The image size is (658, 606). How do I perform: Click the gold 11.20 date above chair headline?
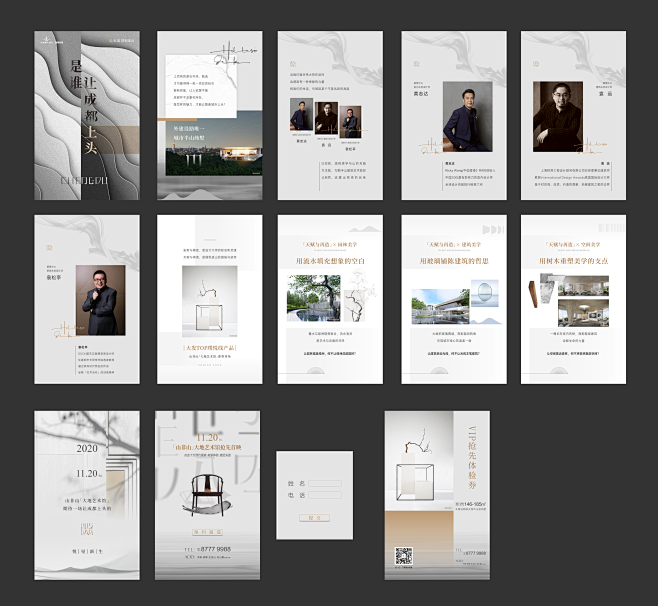tap(208, 438)
